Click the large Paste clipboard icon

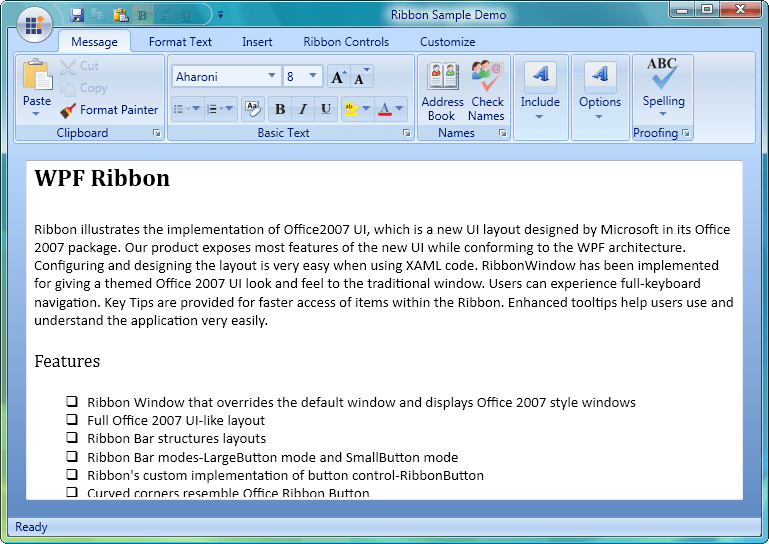coord(37,75)
